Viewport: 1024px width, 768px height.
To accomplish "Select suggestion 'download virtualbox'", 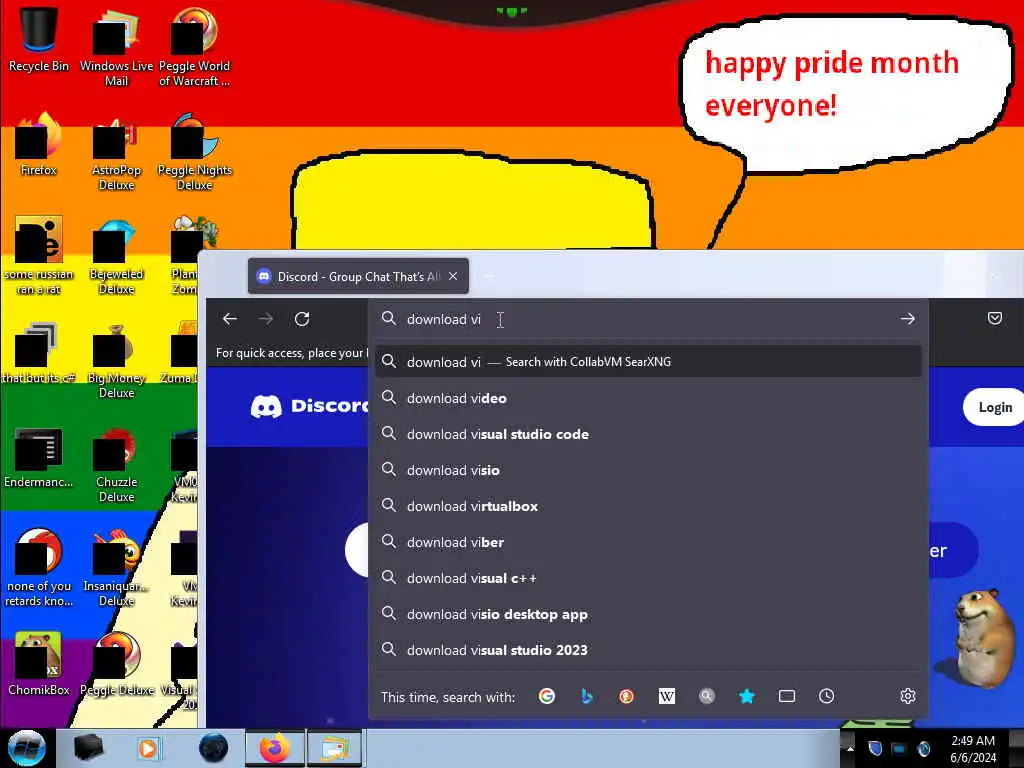I will coord(648,505).
